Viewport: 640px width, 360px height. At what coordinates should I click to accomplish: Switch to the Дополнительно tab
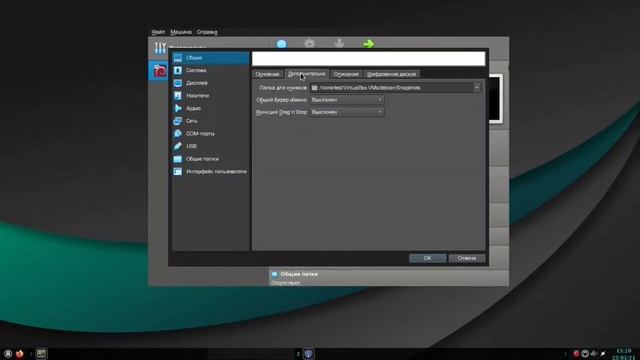coord(307,74)
